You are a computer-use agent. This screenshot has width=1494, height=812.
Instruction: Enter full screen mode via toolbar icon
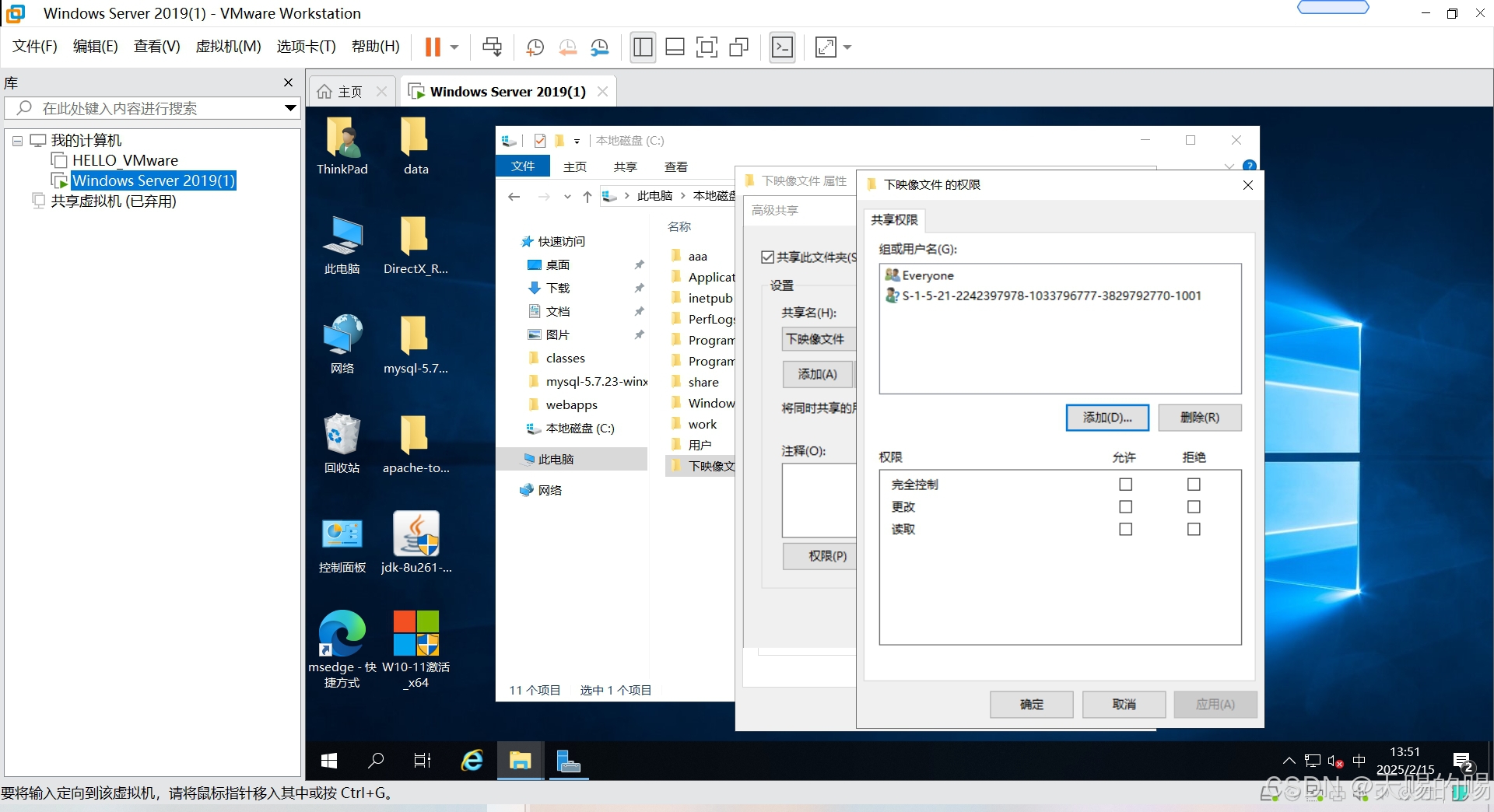707,47
